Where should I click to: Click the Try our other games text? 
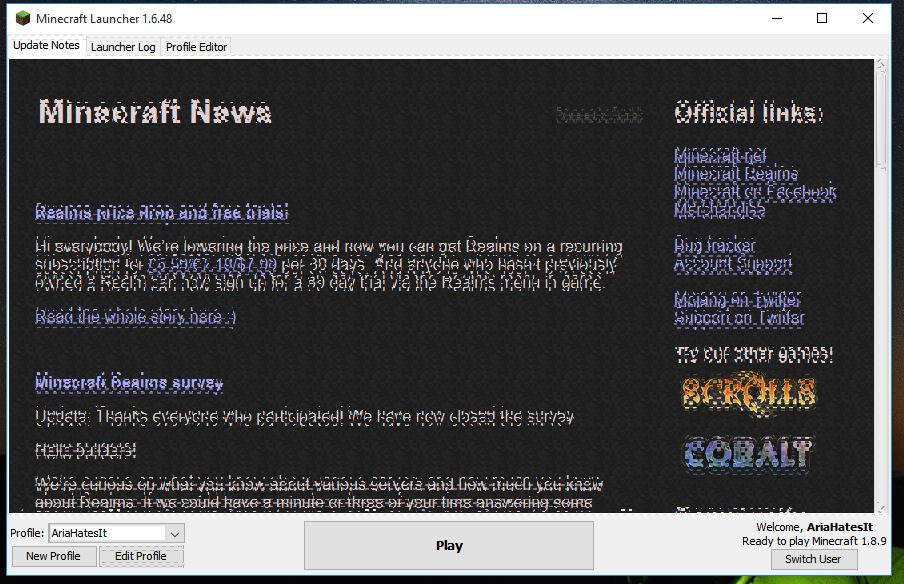pos(754,354)
